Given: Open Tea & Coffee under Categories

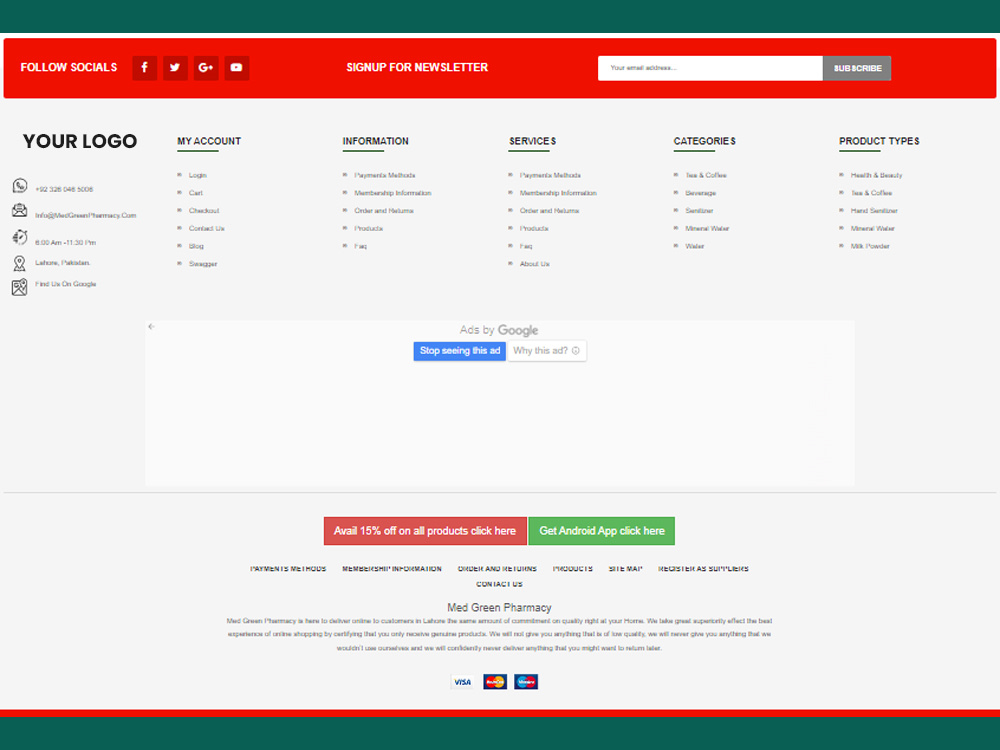Looking at the screenshot, I should [706, 175].
